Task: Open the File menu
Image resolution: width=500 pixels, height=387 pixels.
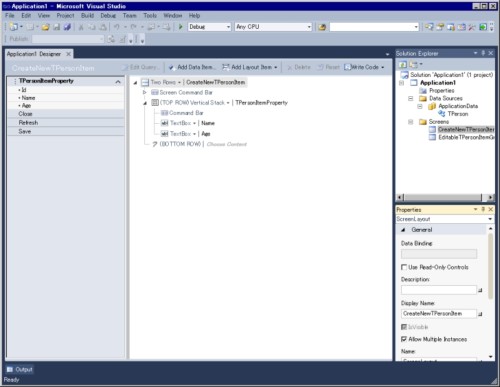Action: [x=10, y=15]
